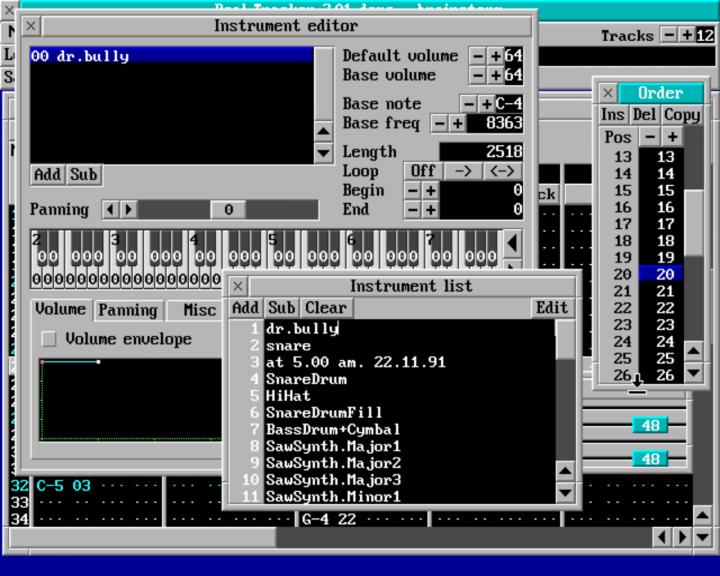Enable the Volume envelope checkbox
Image resolution: width=720 pixels, height=576 pixels.
(x=48, y=340)
